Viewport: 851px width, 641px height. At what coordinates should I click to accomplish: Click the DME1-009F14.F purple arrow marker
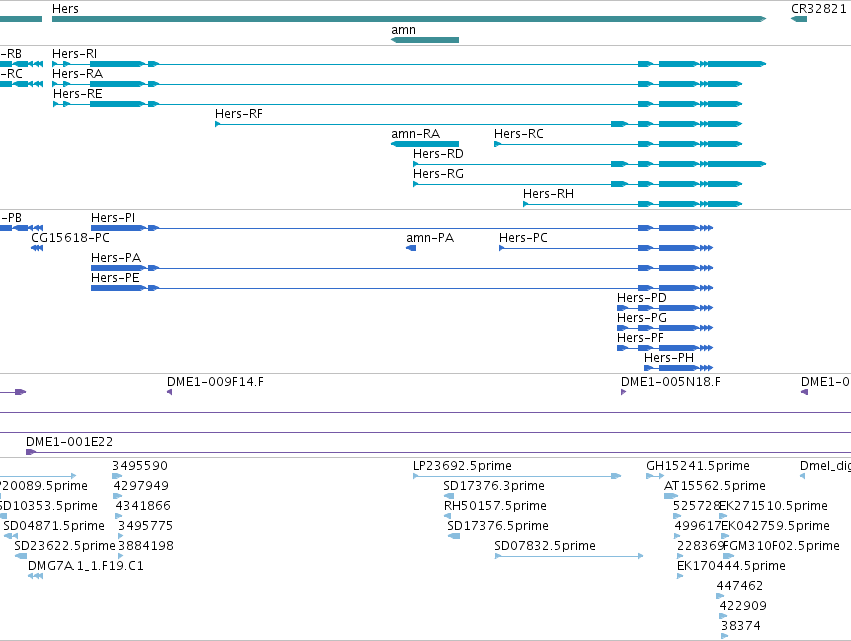coord(169,392)
